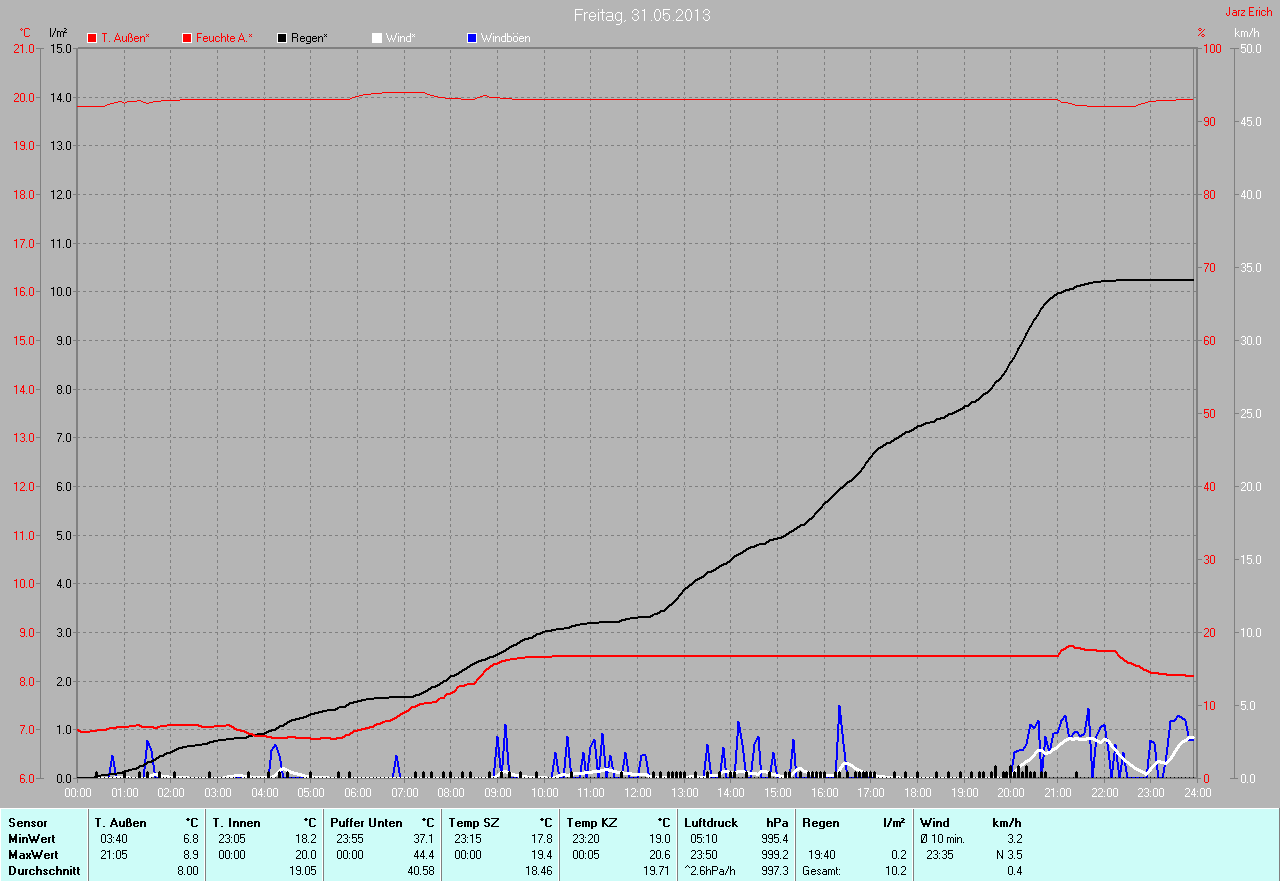
Task: Select the Luftdruck column header
Action: click(709, 822)
